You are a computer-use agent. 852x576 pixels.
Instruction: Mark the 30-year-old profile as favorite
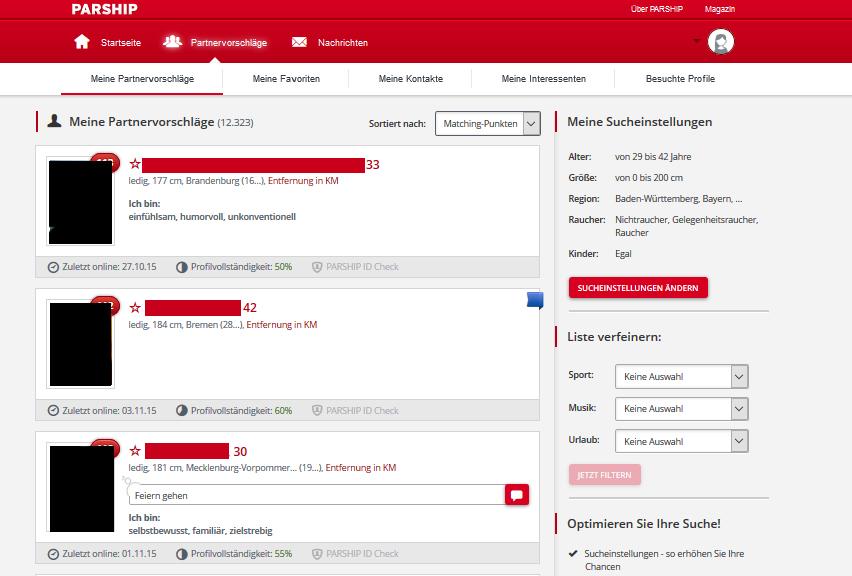click(x=135, y=451)
